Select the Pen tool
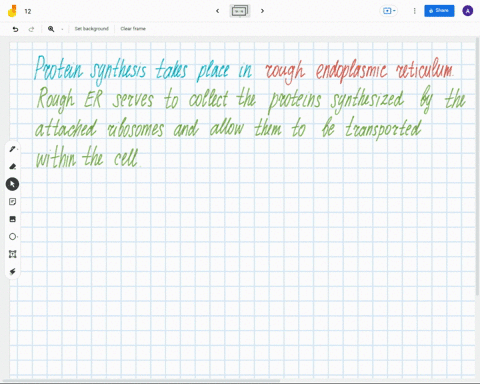 (x=12, y=149)
